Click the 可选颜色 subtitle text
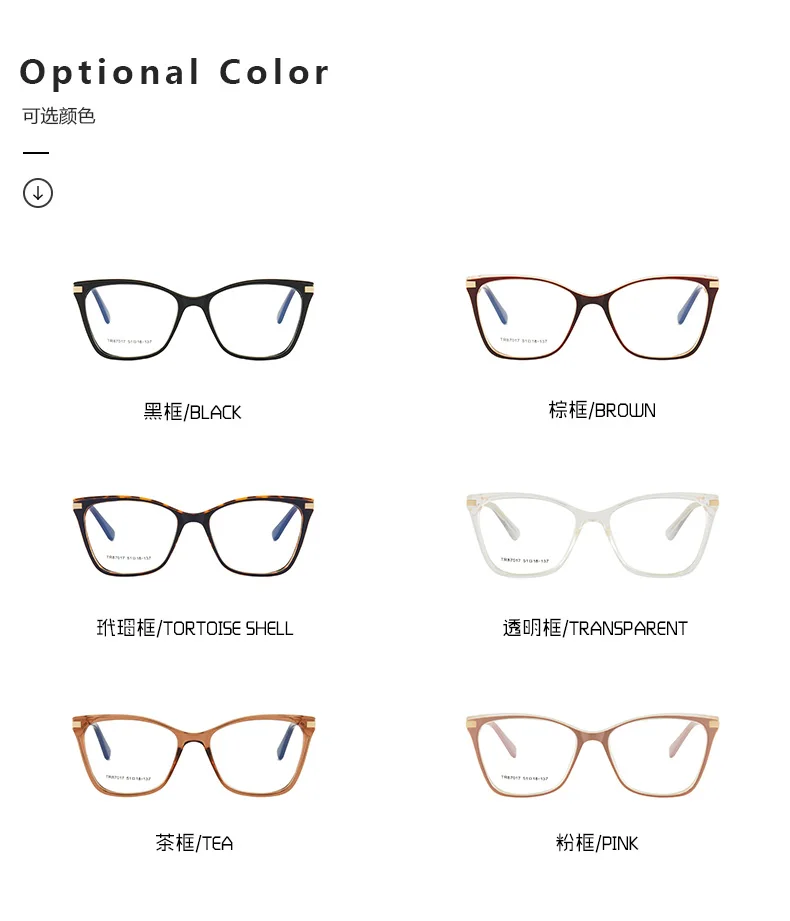 pyautogui.click(x=59, y=116)
